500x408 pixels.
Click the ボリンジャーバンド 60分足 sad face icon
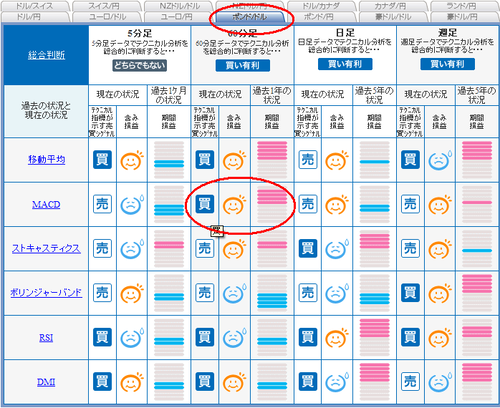235,293
